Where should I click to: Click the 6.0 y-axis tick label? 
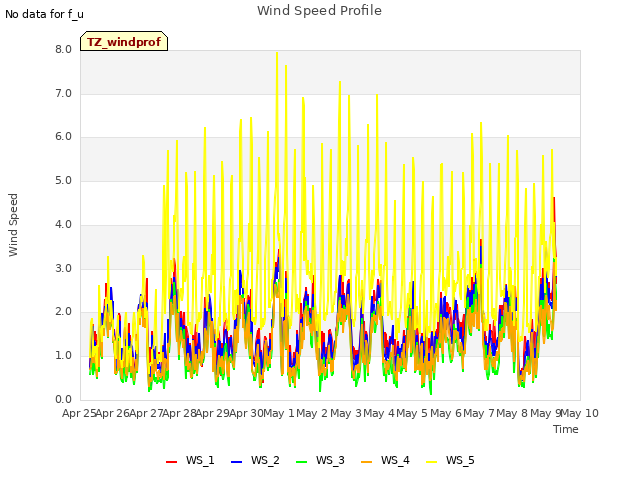63,137
